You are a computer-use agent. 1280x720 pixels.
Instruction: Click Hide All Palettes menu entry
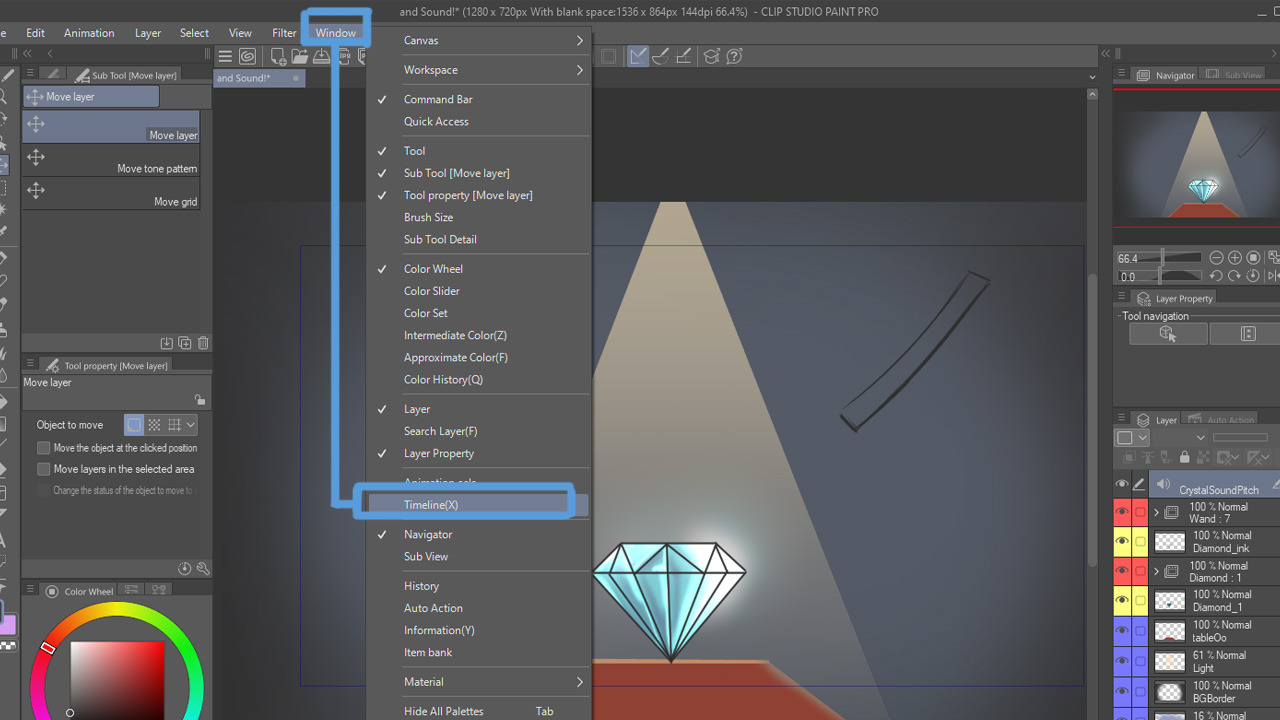pos(478,711)
